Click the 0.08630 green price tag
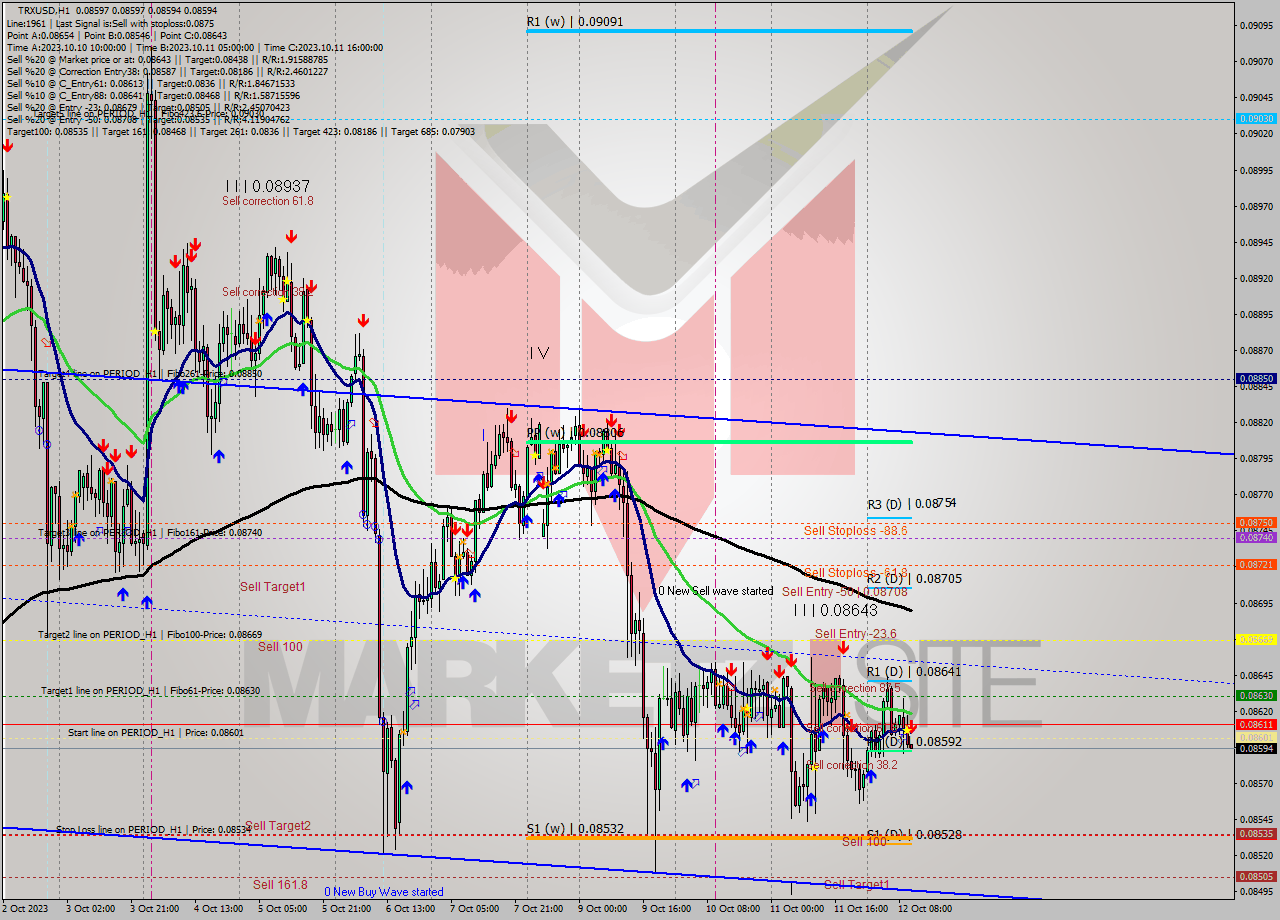This screenshot has height=920, width=1280. [x=1256, y=695]
